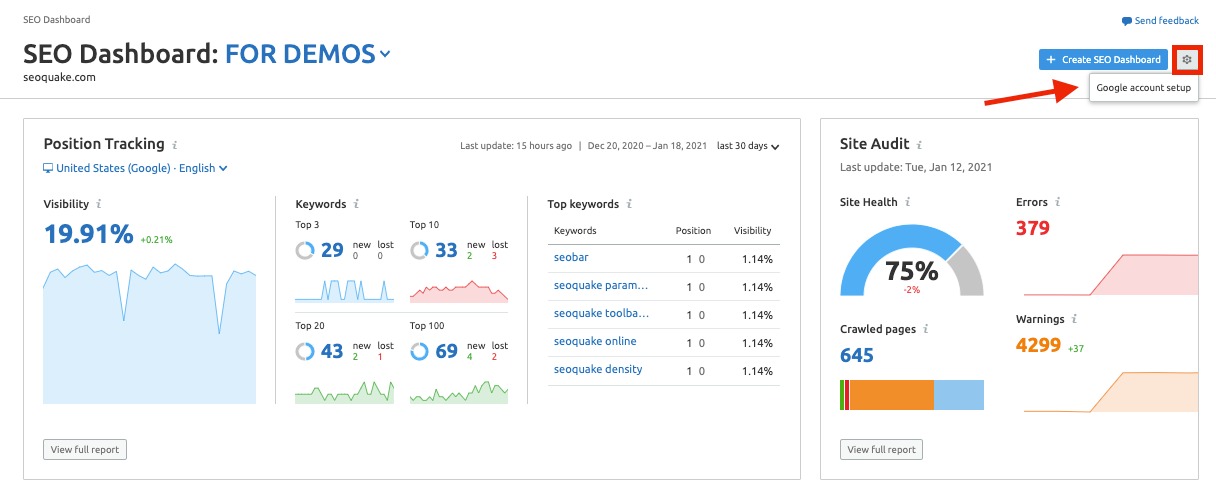Click Create SEO Dashboard button
Image resolution: width=1216 pixels, height=492 pixels.
[1104, 60]
